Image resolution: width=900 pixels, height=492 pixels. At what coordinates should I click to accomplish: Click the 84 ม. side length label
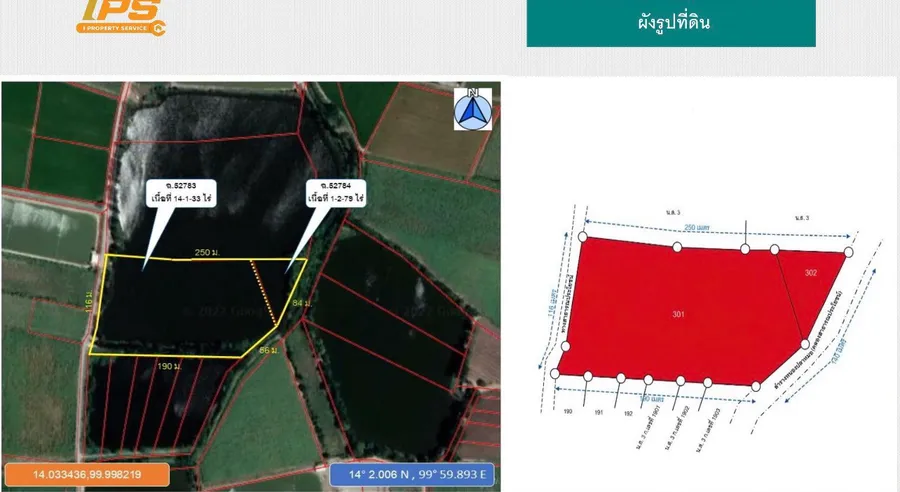click(x=298, y=301)
